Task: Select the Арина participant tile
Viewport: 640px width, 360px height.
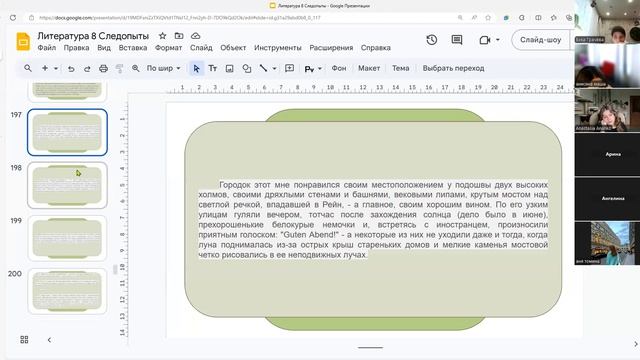Action: [607, 154]
